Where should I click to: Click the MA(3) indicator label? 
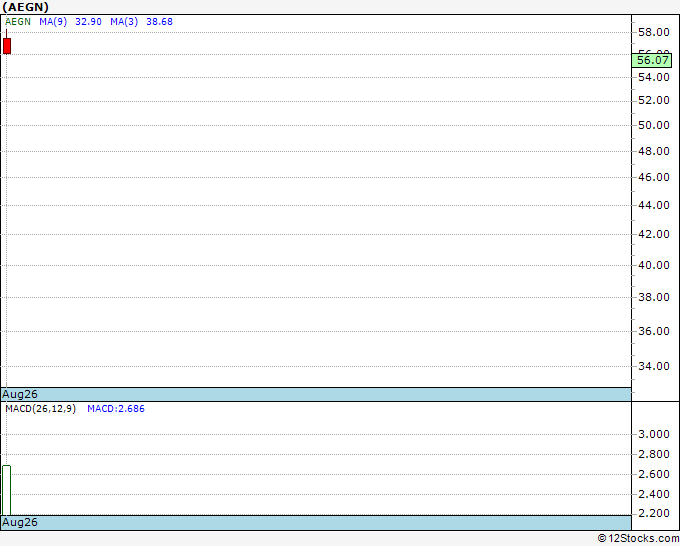point(124,22)
